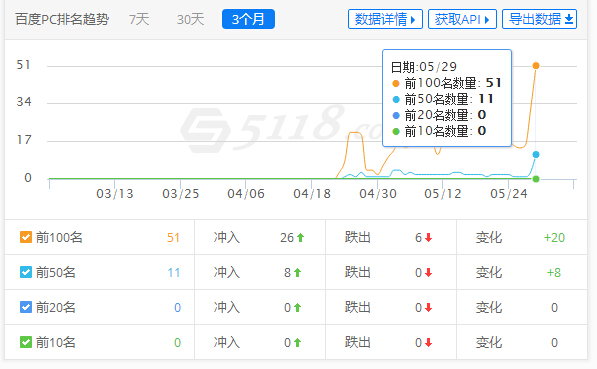Click the green up arrow in 前20名 row
The height and width of the screenshot is (369, 597).
pyautogui.click(x=298, y=308)
